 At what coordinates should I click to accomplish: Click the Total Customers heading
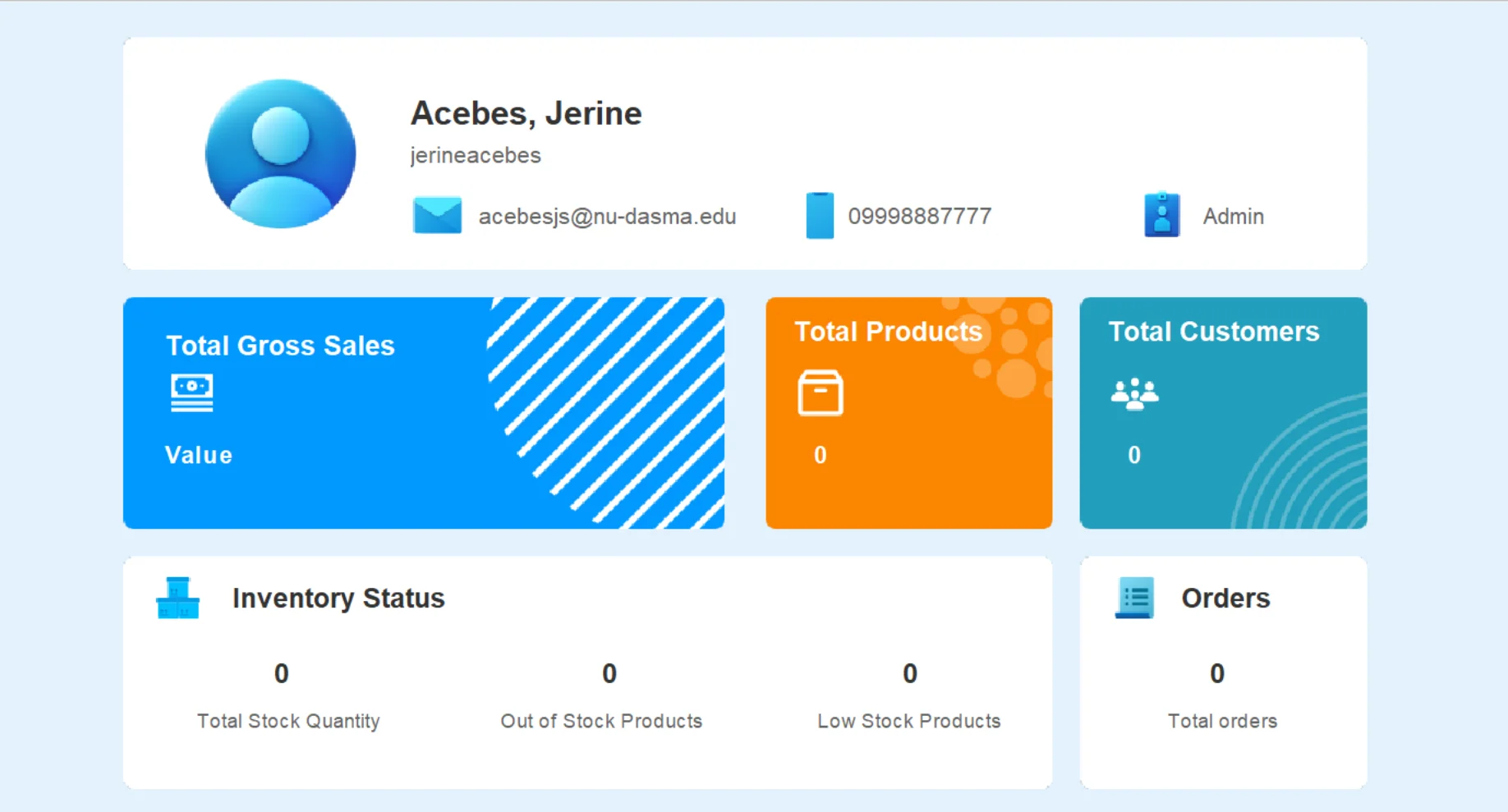pyautogui.click(x=1214, y=332)
